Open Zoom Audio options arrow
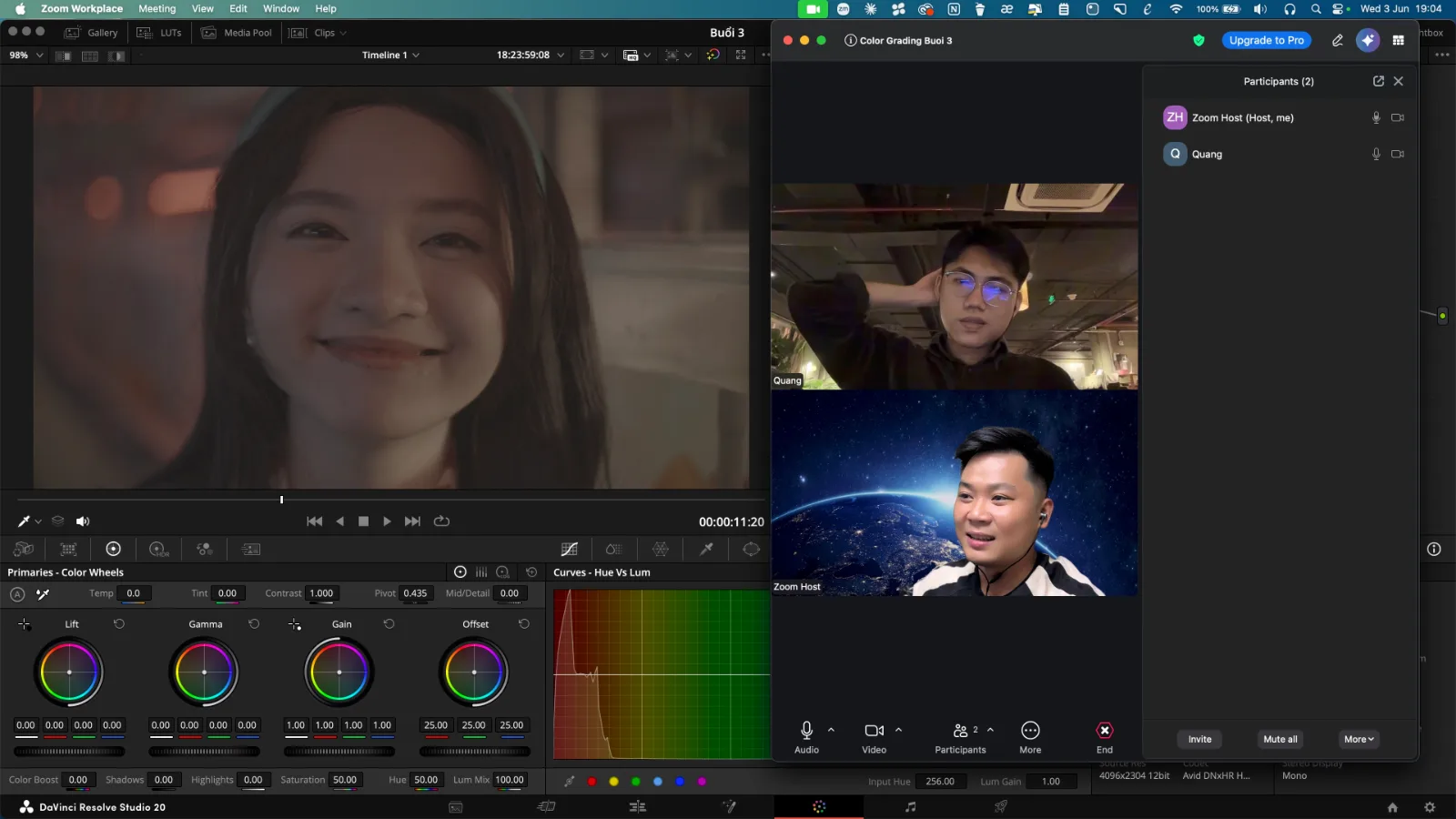Image resolution: width=1456 pixels, height=819 pixels. pos(831,730)
